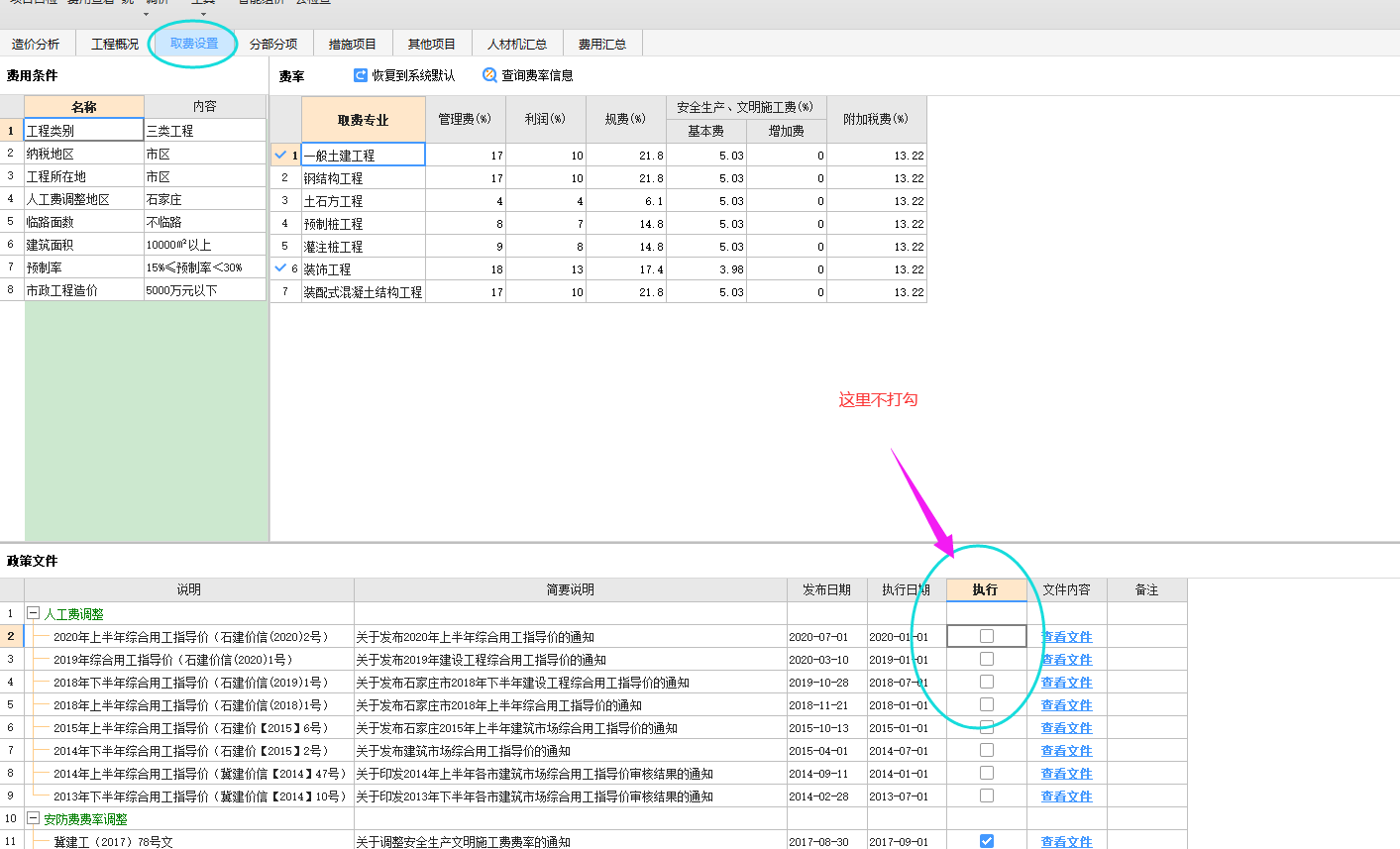Open 查看文件 for 2019年综合用工指导价 row
1400x849 pixels.
coord(1066,660)
